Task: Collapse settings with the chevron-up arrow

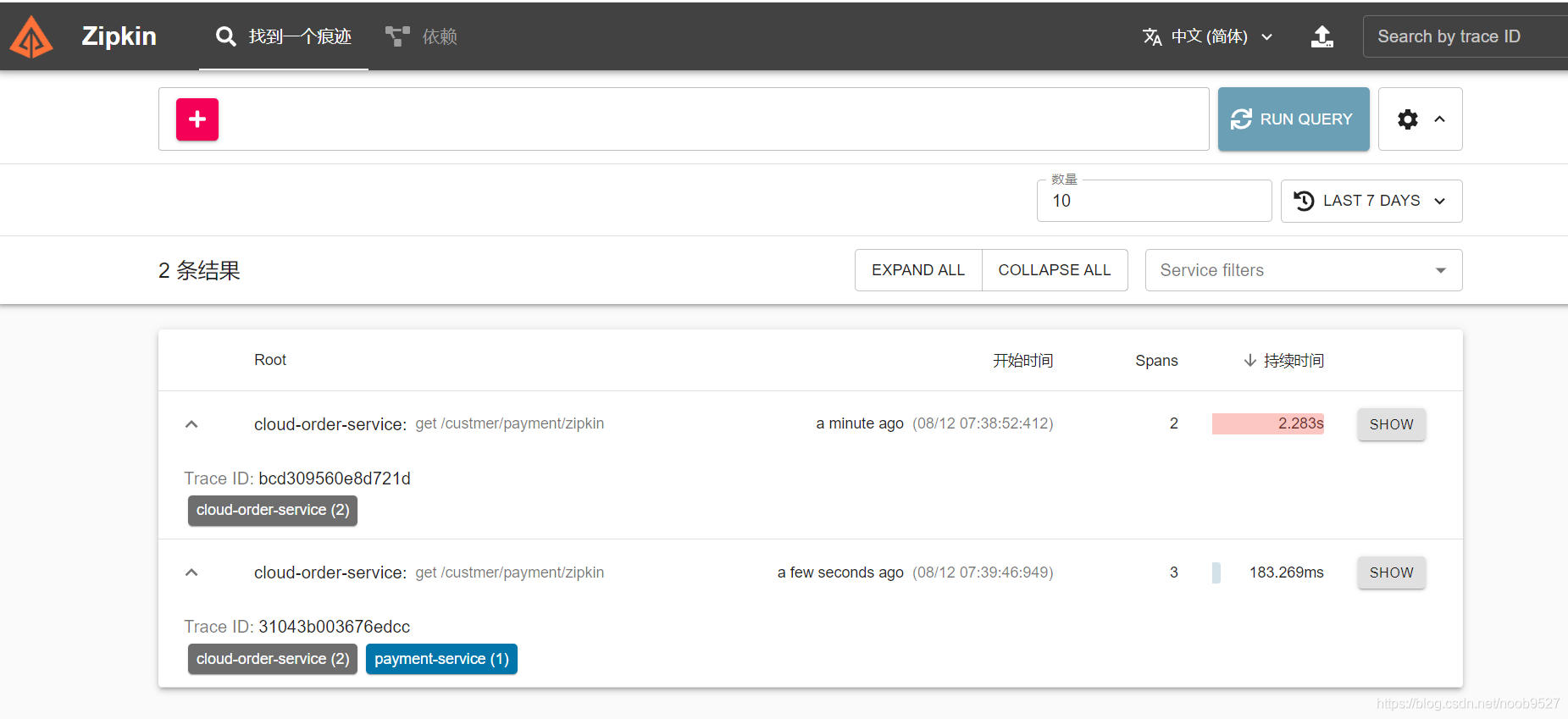Action: [1439, 119]
